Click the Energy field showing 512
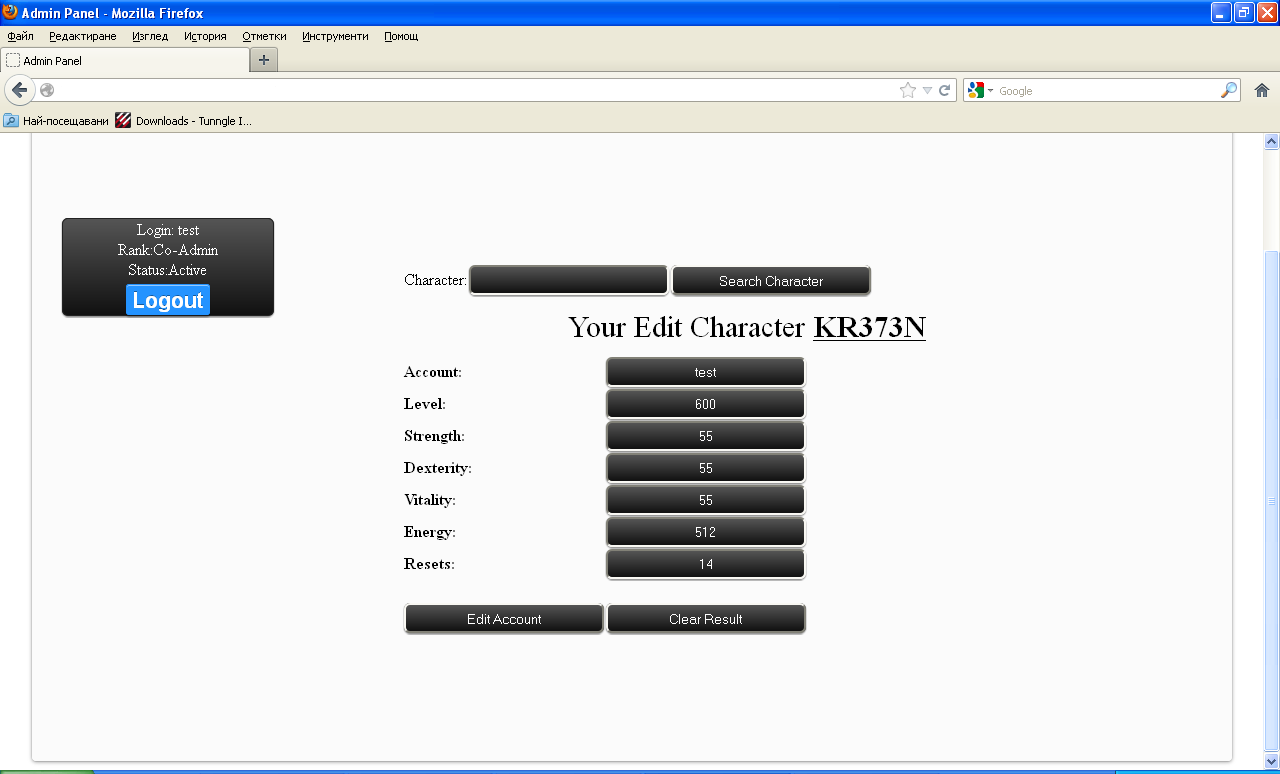 [x=706, y=532]
